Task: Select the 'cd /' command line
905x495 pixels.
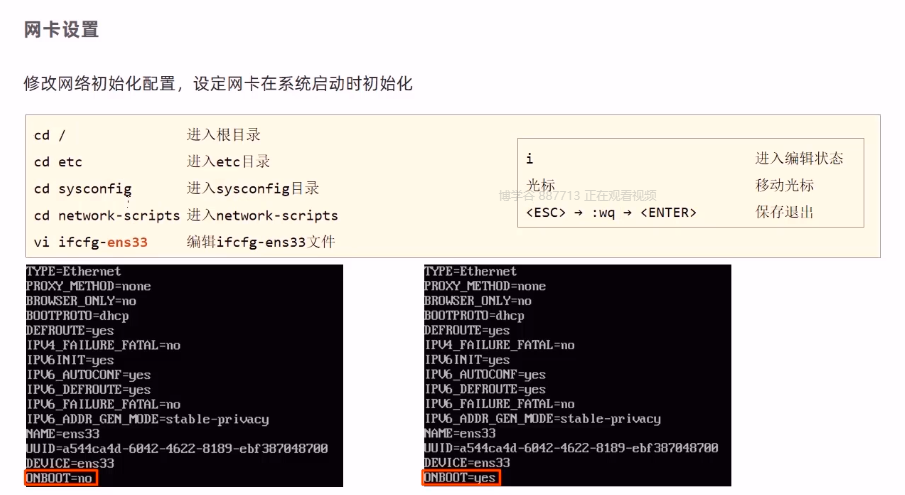Action: coord(50,135)
